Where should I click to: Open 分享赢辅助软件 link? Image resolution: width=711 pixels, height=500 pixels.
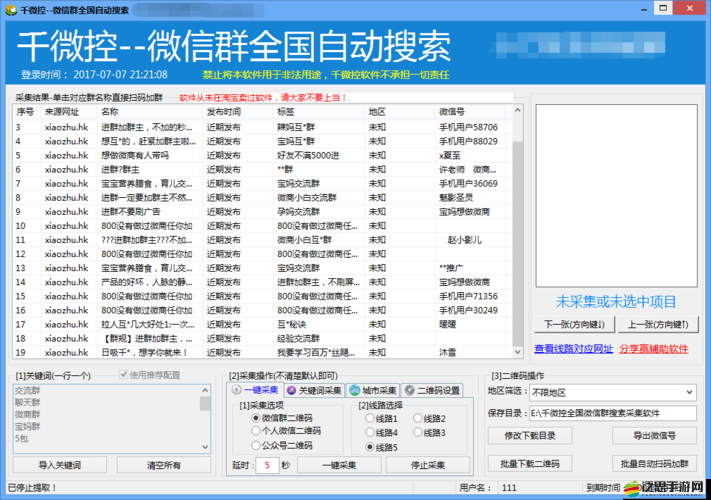(654, 349)
